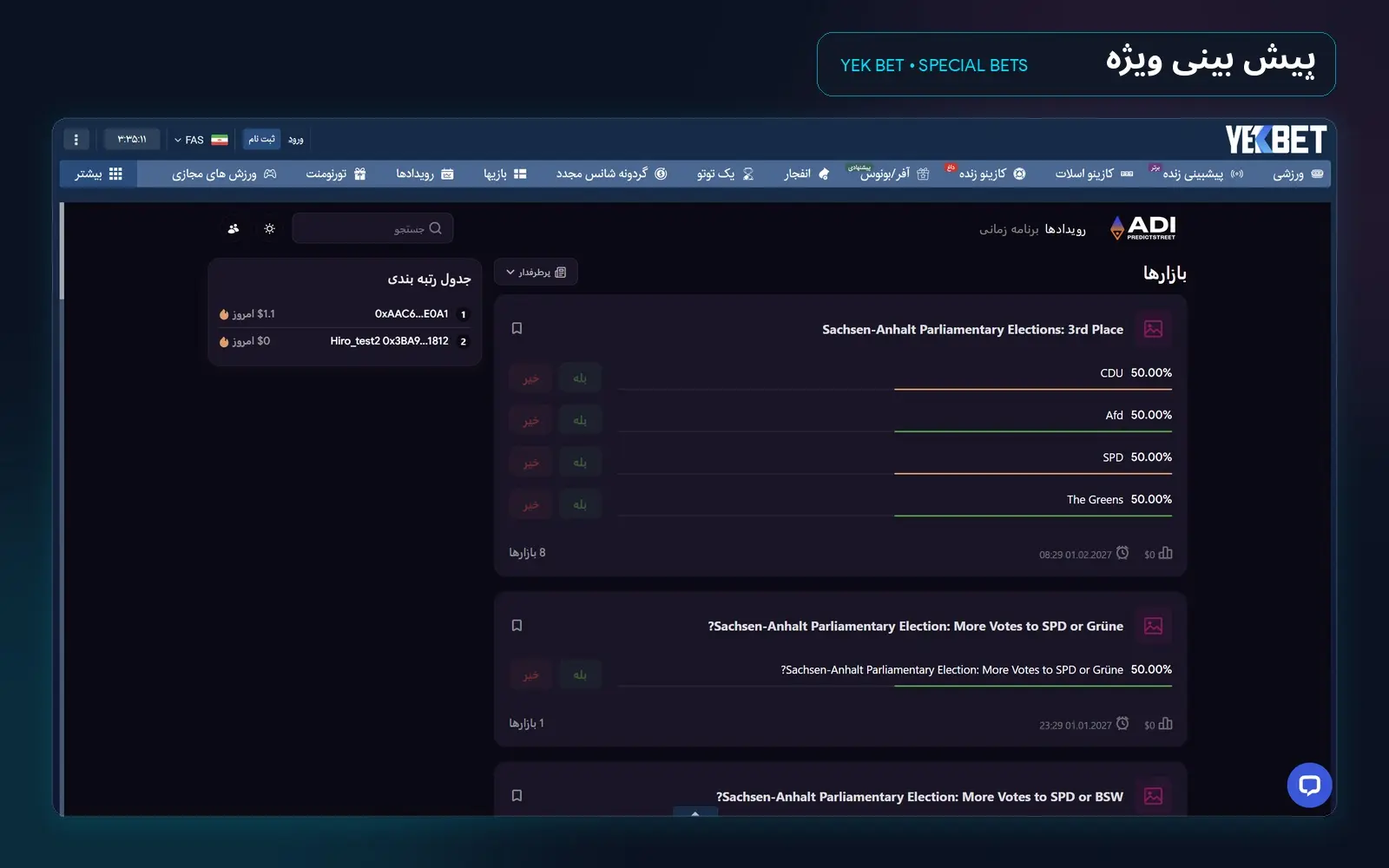The width and height of the screenshot is (1389, 868).
Task: Switch to the برنامه زمانی tab
Action: click(x=1009, y=229)
